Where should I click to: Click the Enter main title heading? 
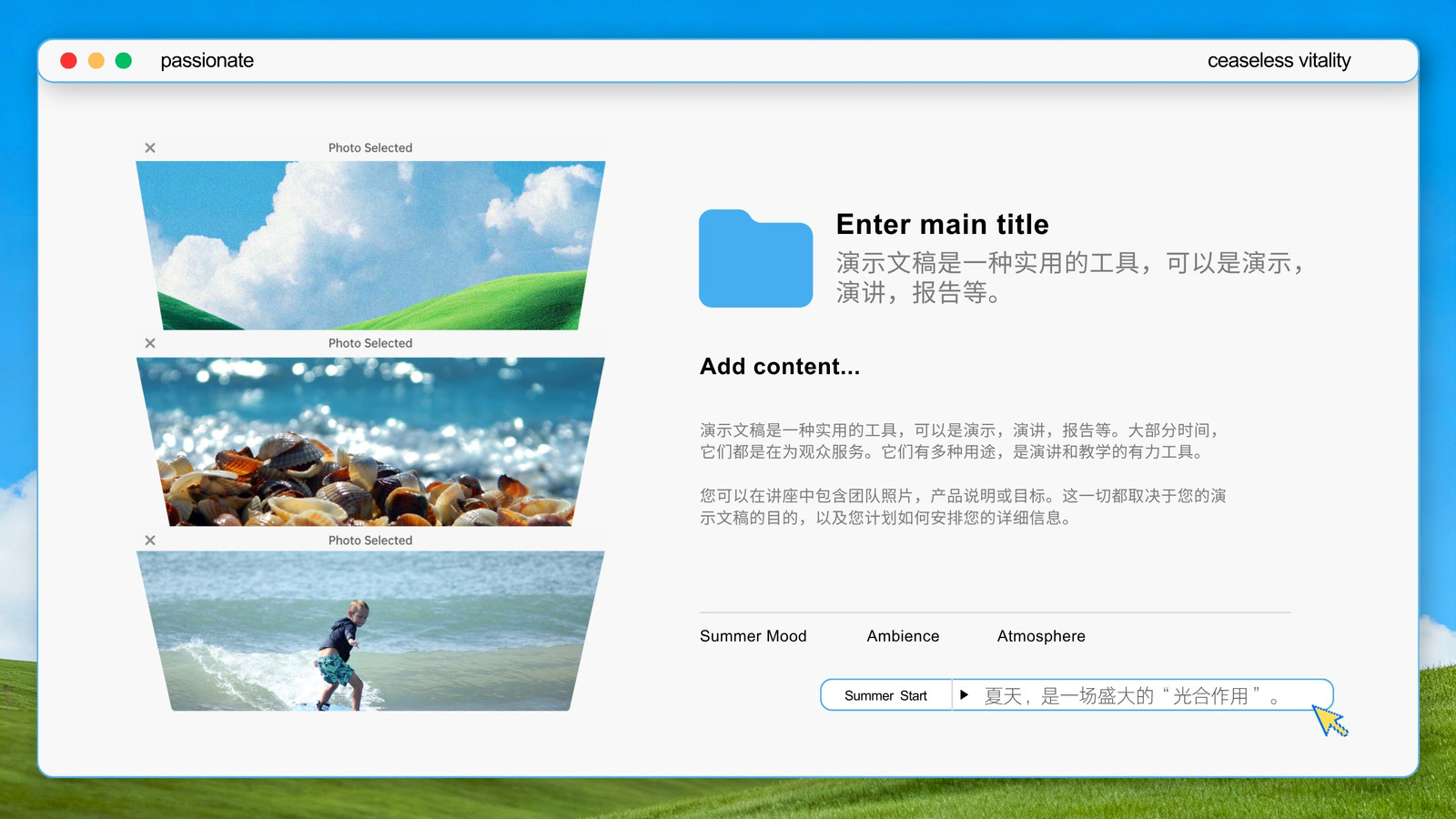(x=942, y=224)
